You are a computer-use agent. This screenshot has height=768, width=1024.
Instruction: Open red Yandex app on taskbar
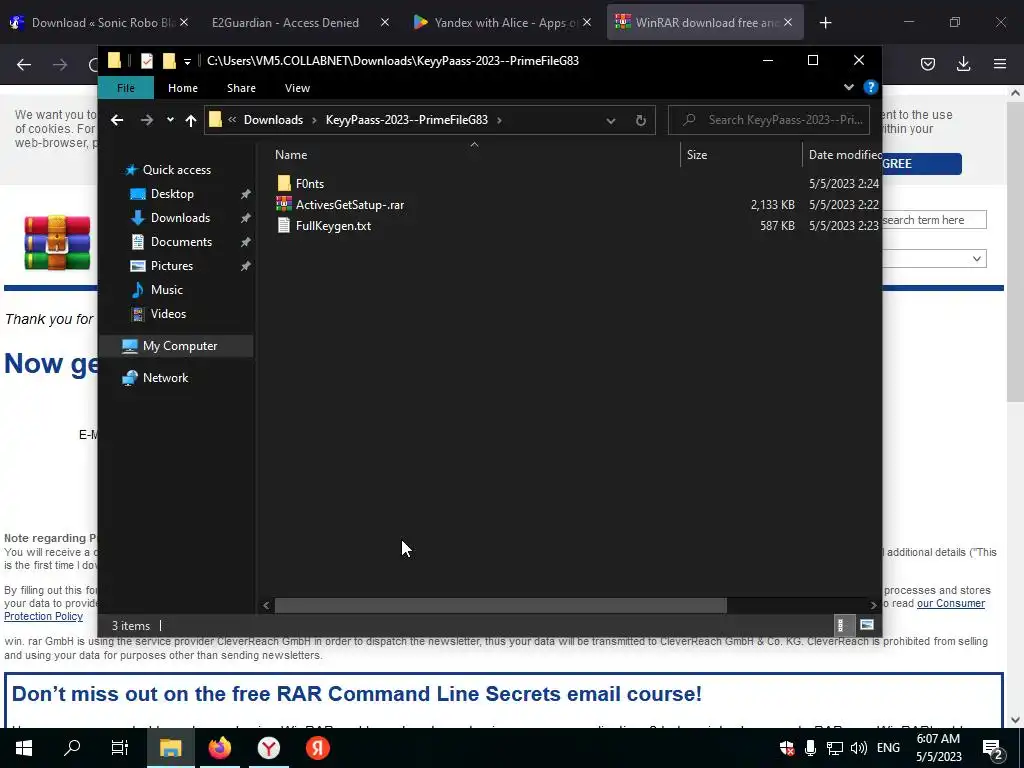[317, 748]
